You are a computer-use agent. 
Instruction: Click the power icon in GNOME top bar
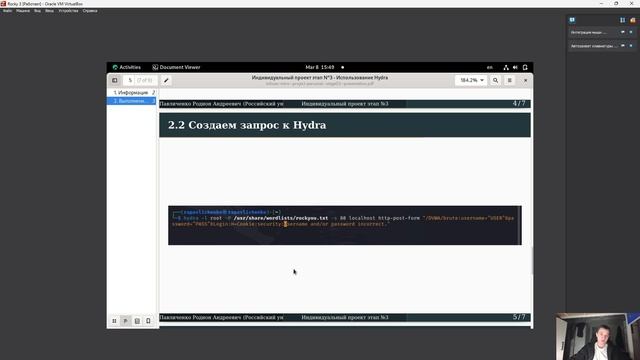tap(525, 67)
